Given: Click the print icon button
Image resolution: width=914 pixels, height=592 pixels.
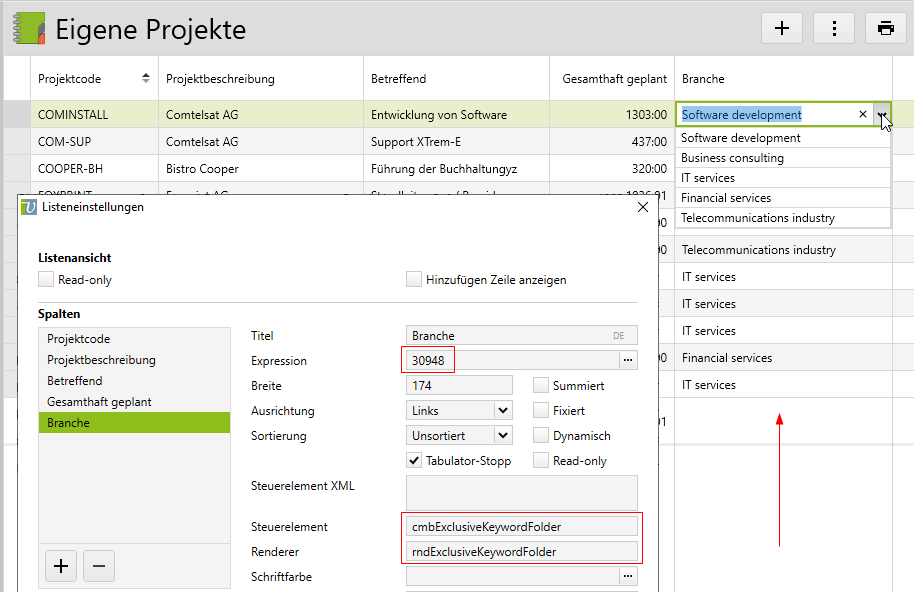Looking at the screenshot, I should [x=886, y=28].
